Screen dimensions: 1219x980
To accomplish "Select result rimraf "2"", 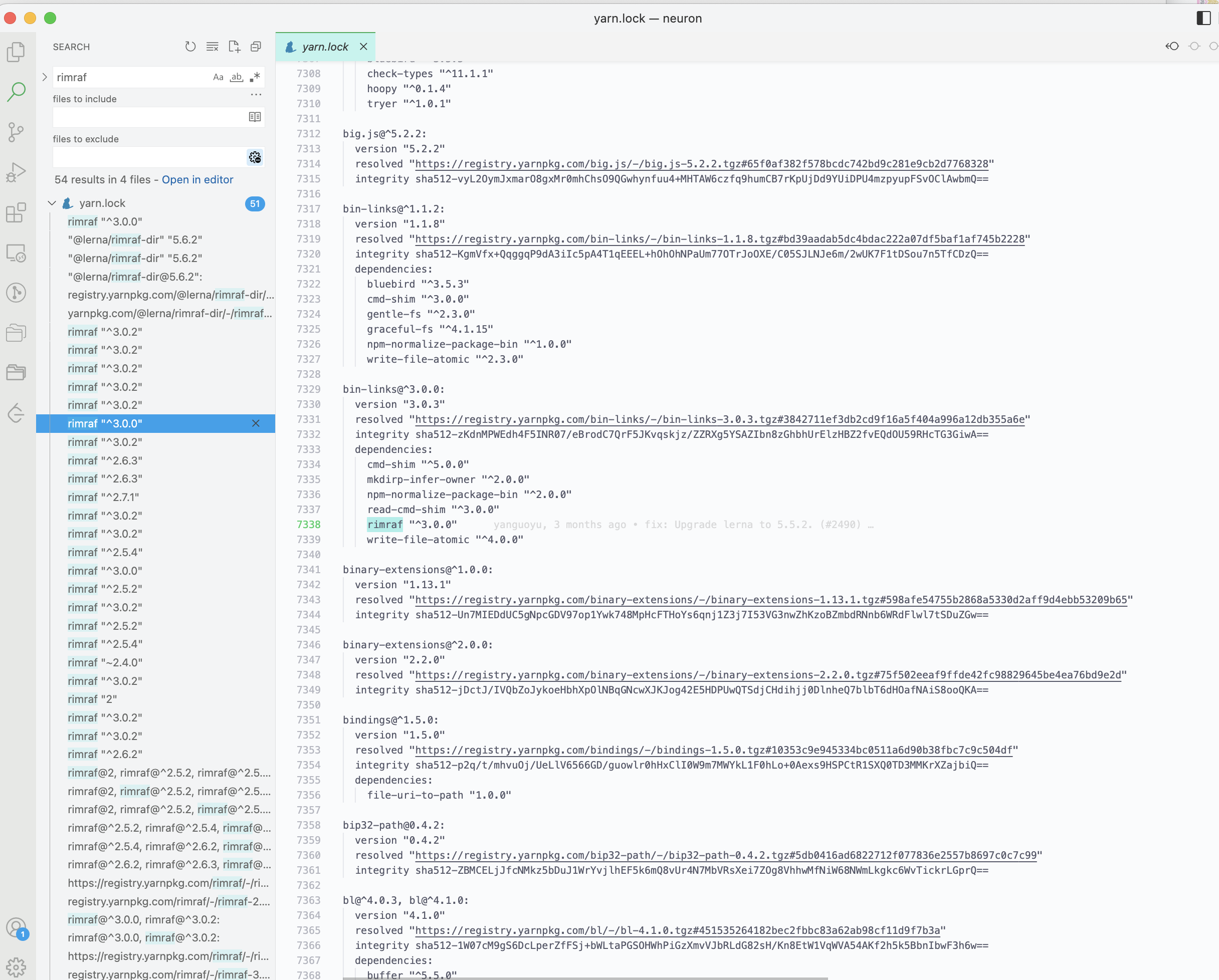I will click(x=92, y=699).
